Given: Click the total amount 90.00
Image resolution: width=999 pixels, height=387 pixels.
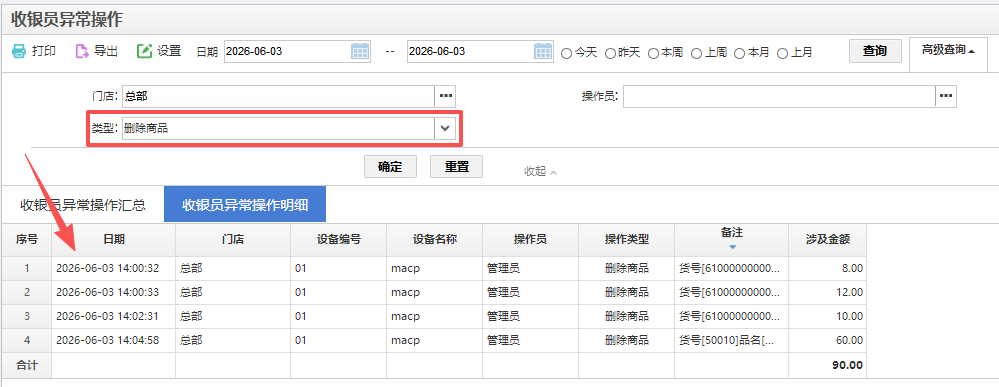Looking at the screenshot, I should point(828,366).
